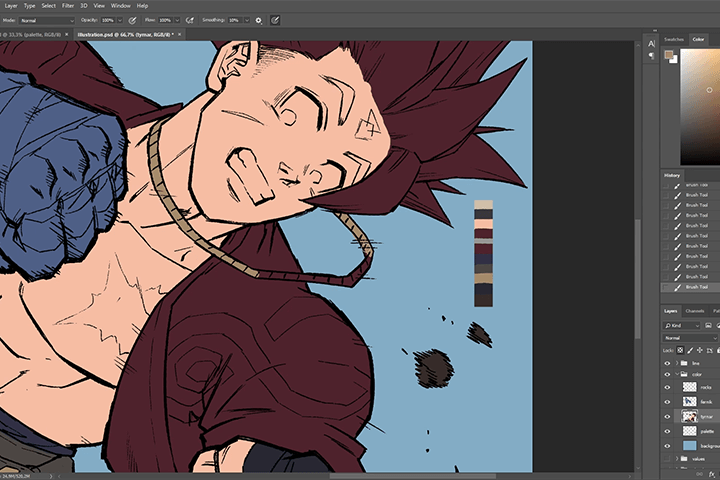Close the Illustration.psd document tab
Screen dimensions: 720x480
(x=180, y=34)
